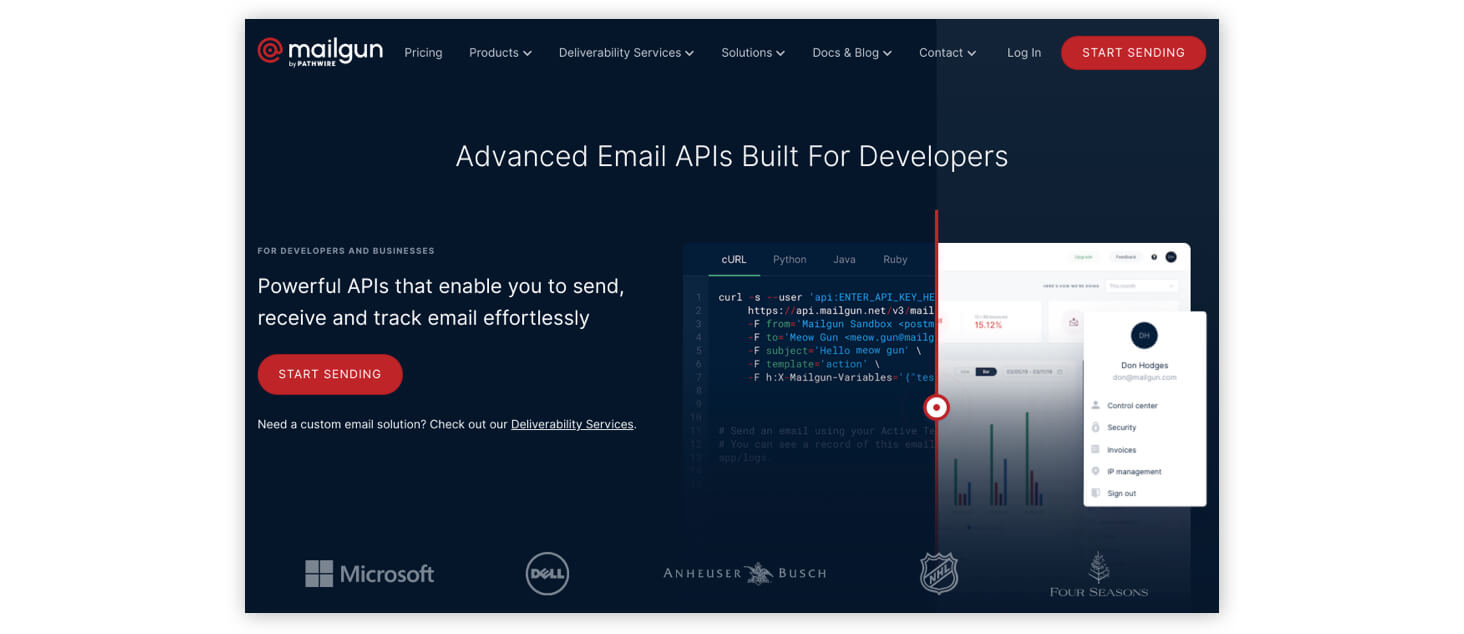
Task: Switch to the Ruby code tab
Action: coord(895,259)
